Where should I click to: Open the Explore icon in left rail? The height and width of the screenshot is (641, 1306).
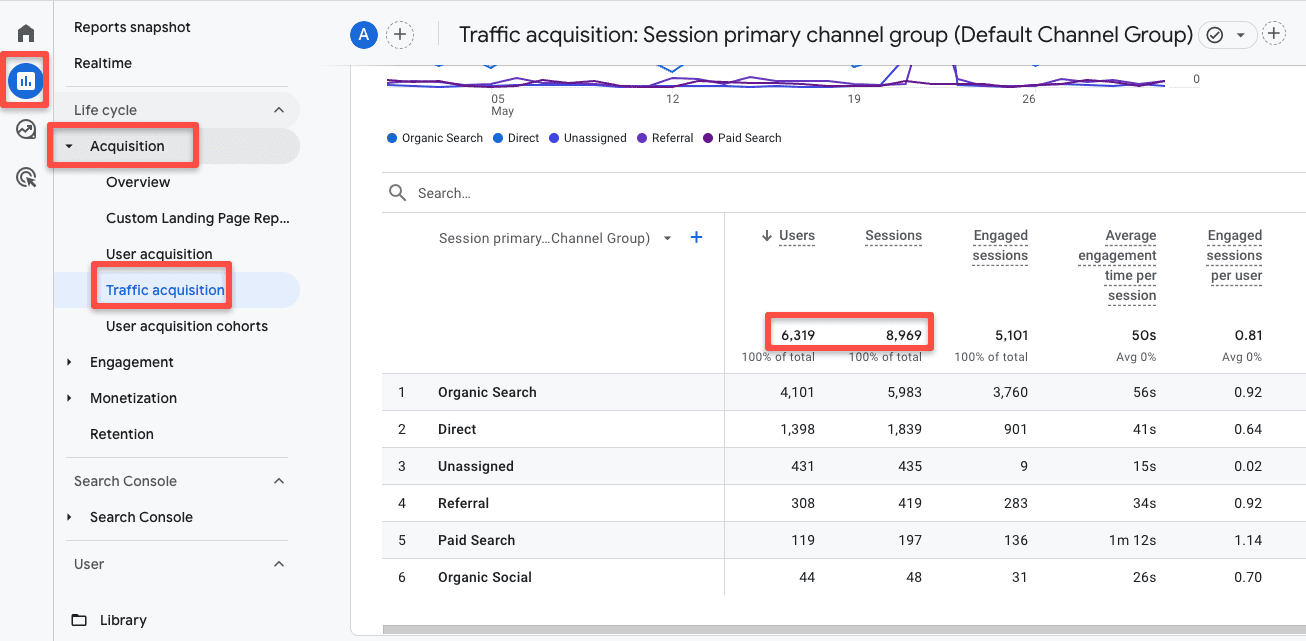click(x=26, y=129)
